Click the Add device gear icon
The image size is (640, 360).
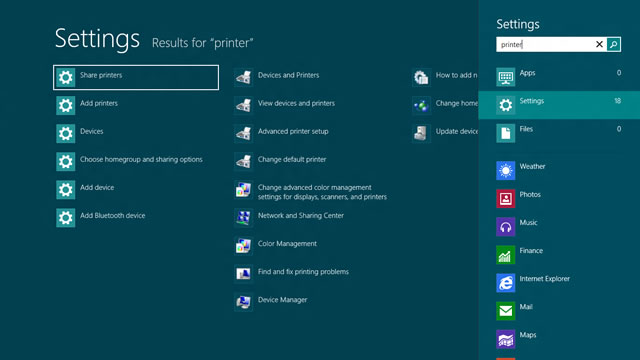click(65, 190)
